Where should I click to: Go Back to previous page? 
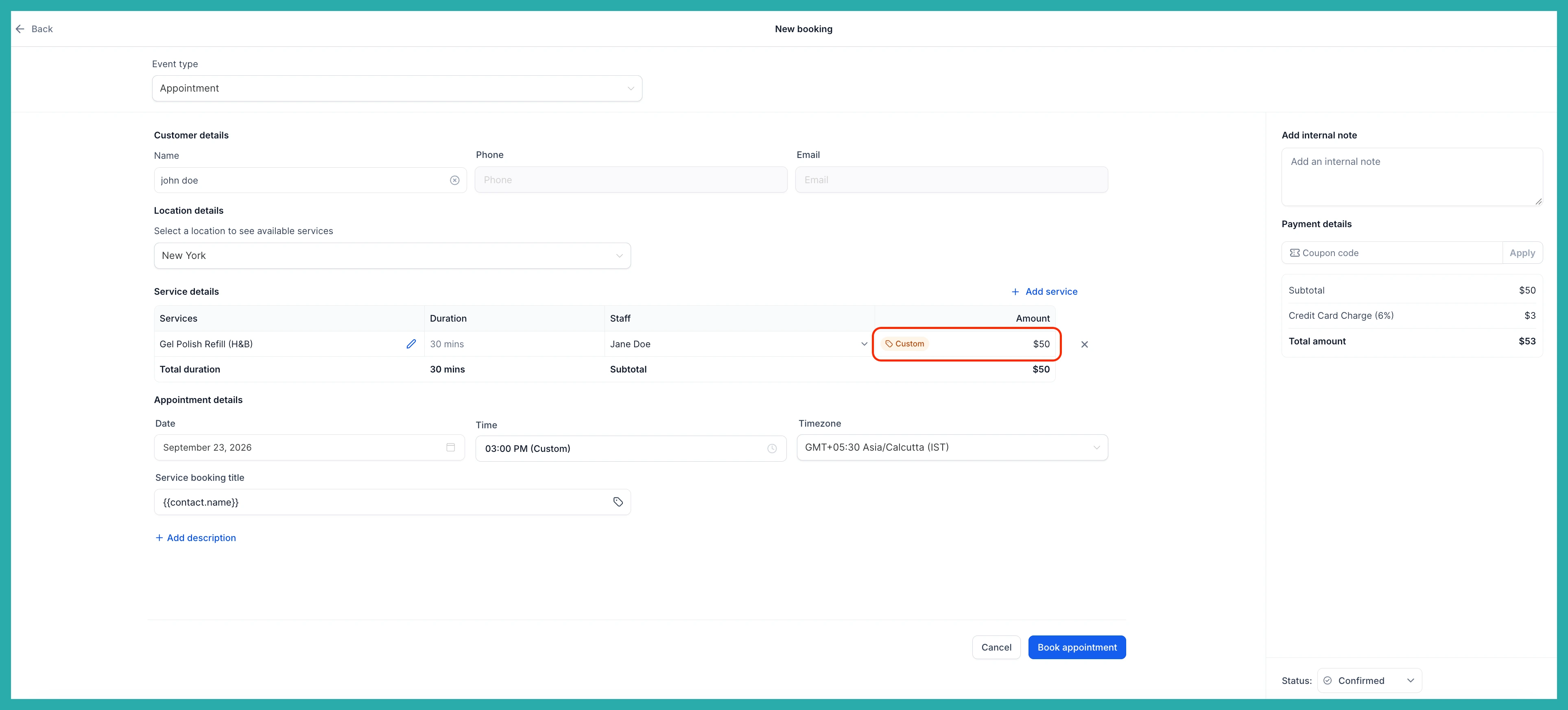(34, 28)
